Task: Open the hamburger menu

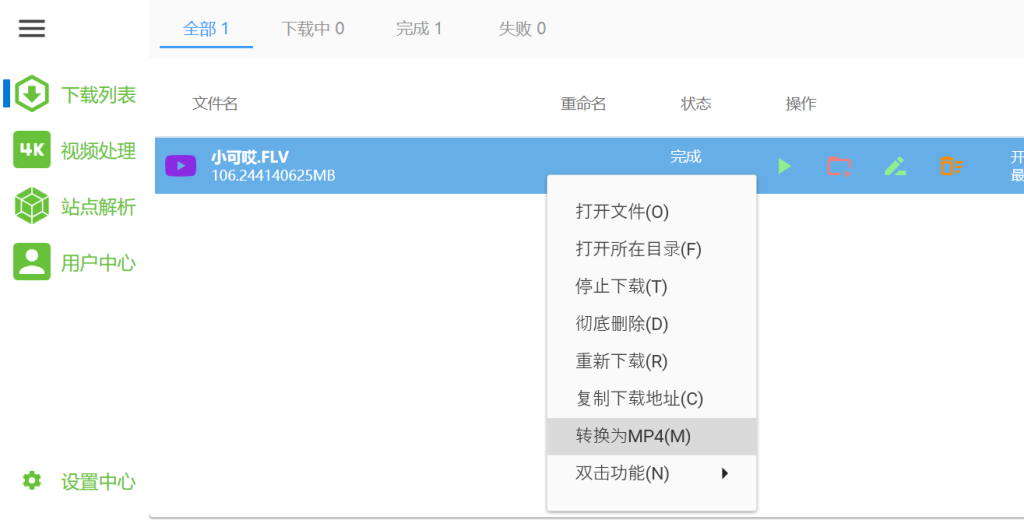Action: click(x=31, y=28)
